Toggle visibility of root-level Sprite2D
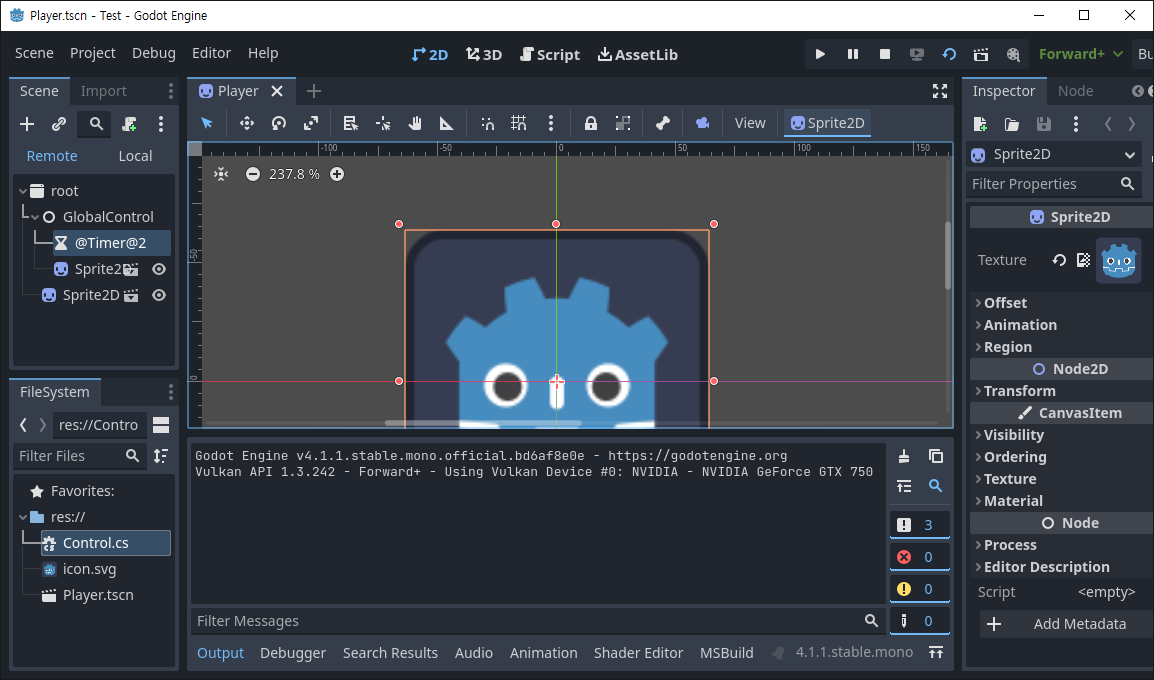The width and height of the screenshot is (1154, 680). click(158, 295)
